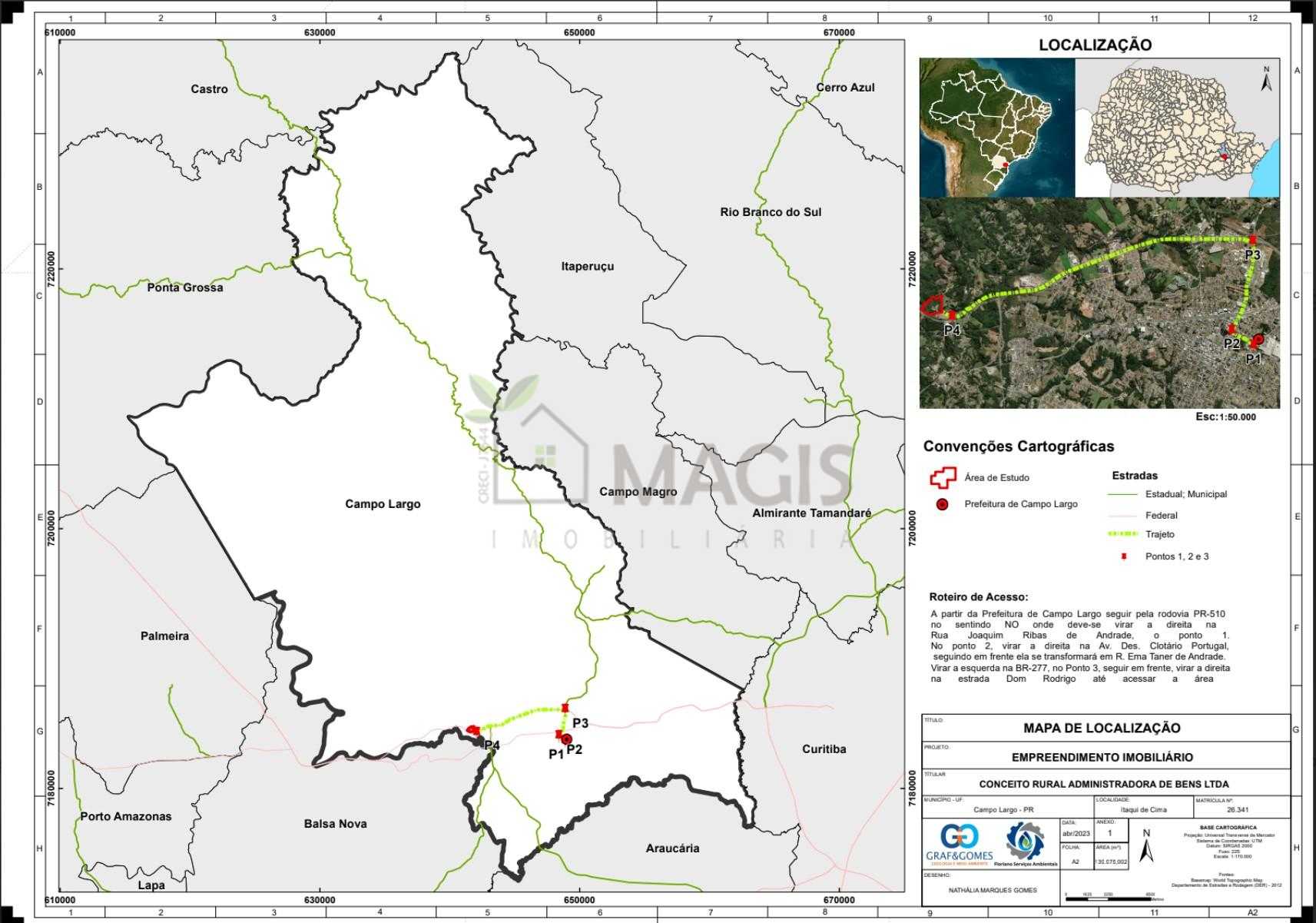Click the Floriano Serviços Ambientais gear logo
The height and width of the screenshot is (923, 1316).
pos(1025,842)
